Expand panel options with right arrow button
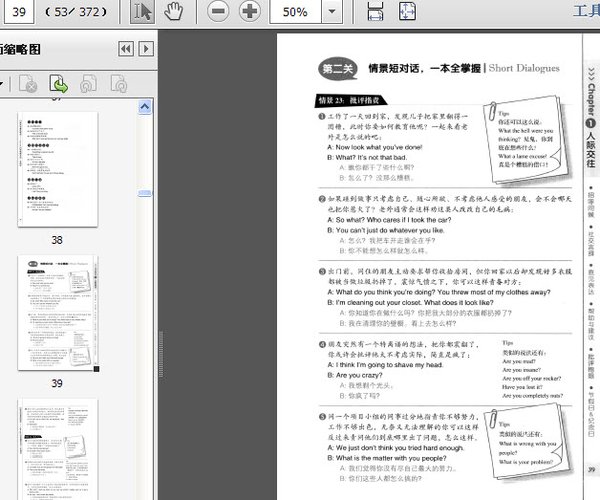600x500 pixels. coord(146,48)
